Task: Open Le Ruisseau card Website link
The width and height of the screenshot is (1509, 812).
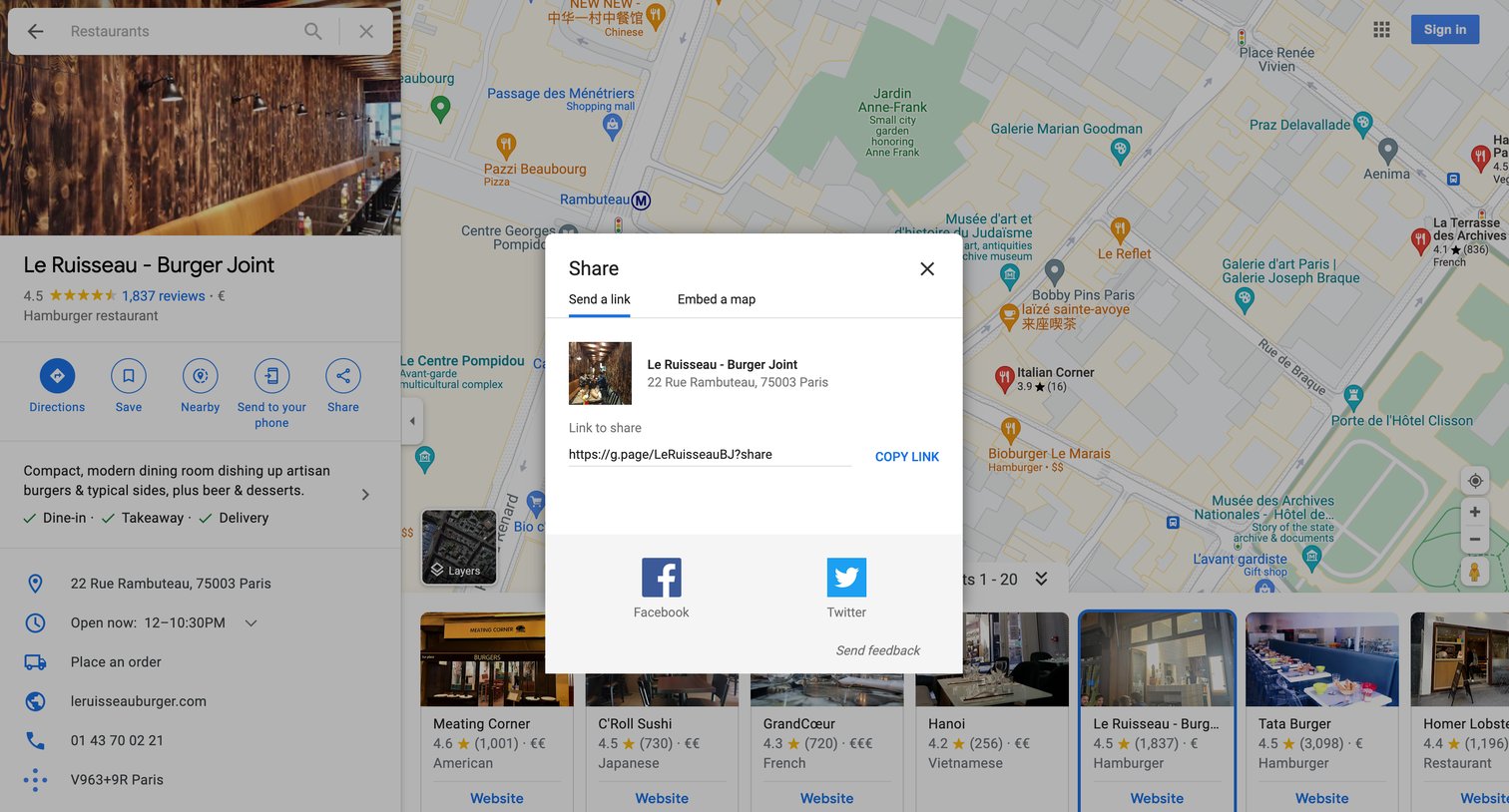Action: coord(1157,798)
